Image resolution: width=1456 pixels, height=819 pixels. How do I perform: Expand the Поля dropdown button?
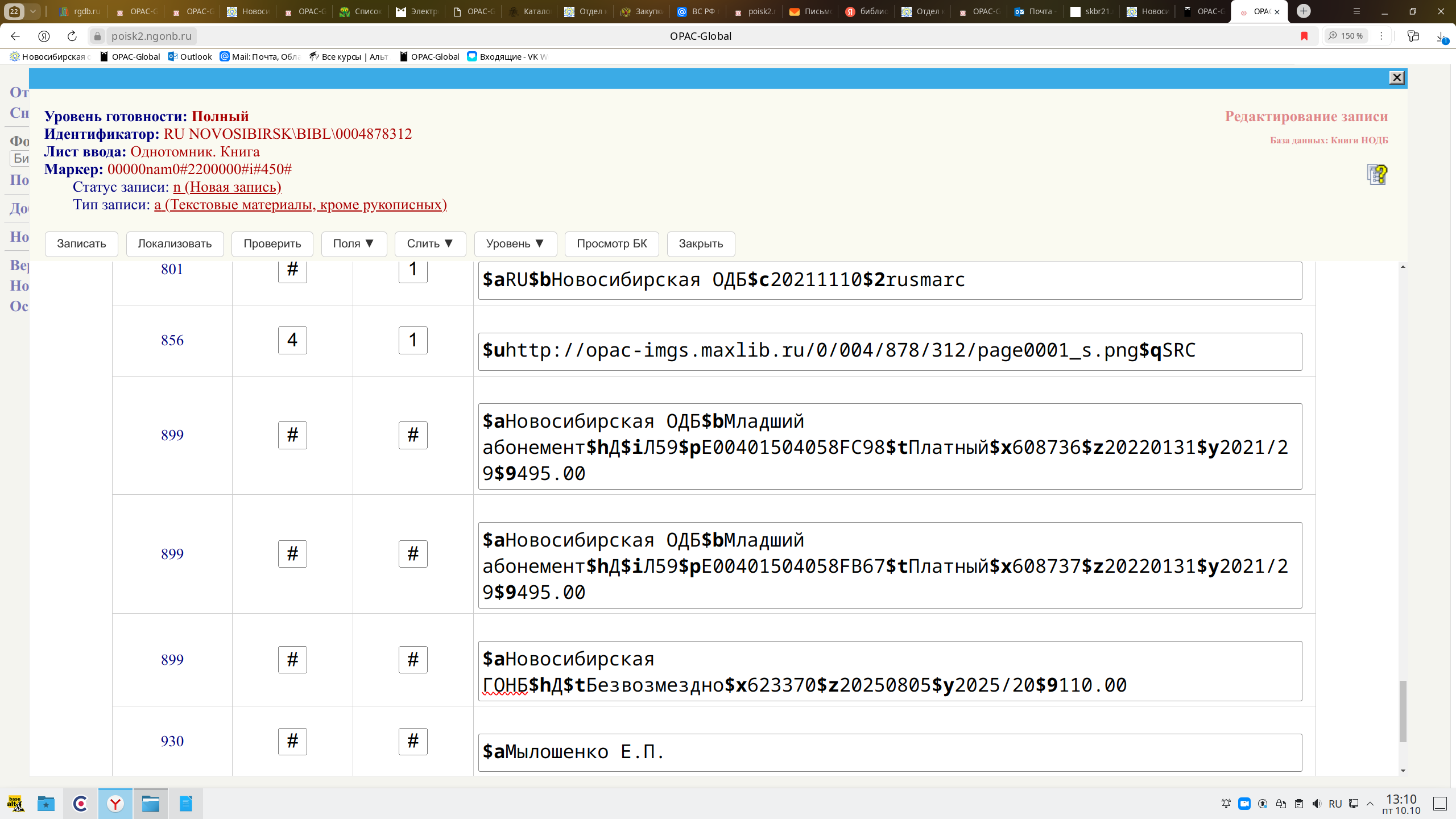click(353, 243)
